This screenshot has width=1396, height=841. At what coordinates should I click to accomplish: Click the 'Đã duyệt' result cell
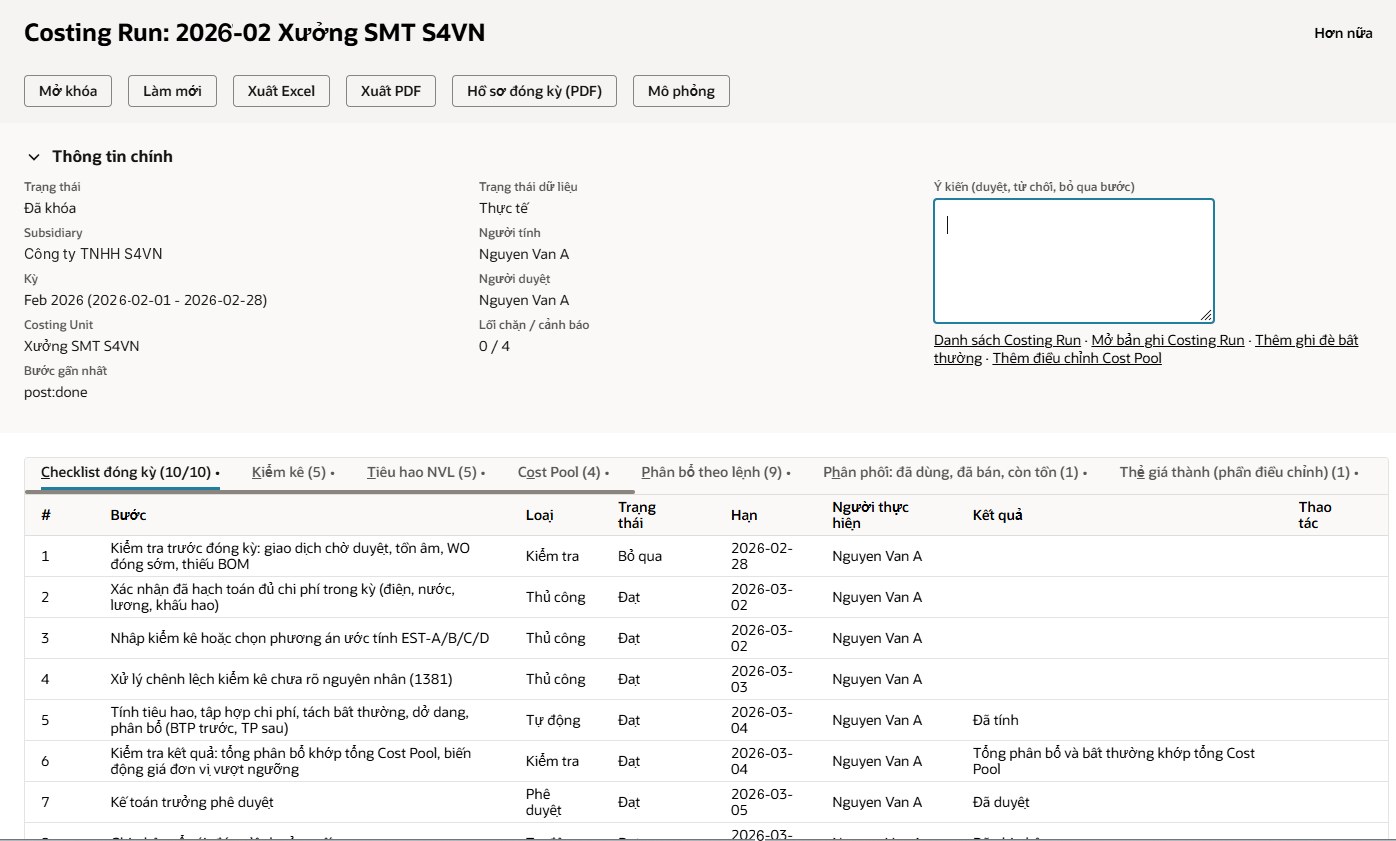coord(1001,802)
